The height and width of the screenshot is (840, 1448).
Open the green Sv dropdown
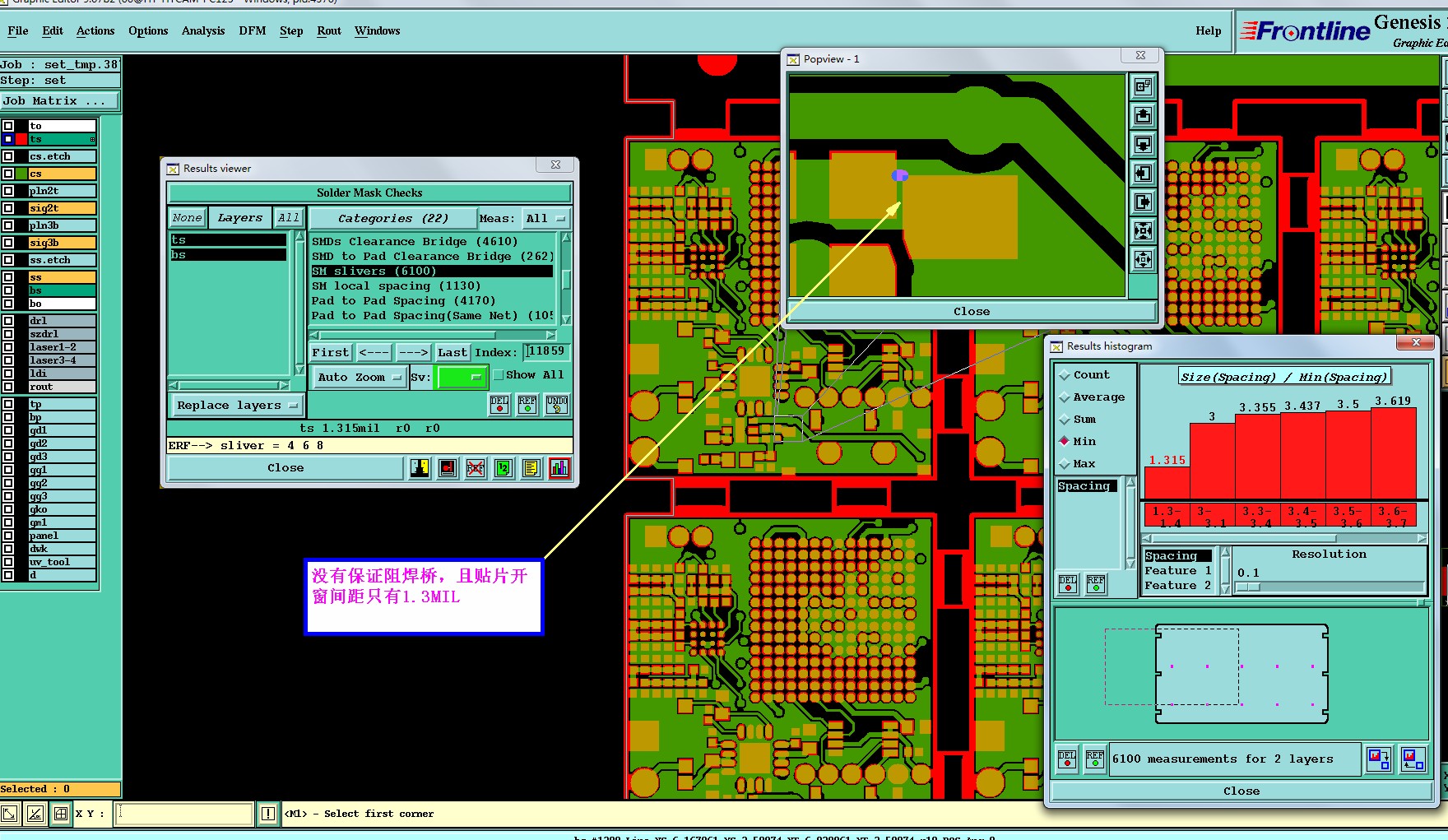(x=462, y=378)
